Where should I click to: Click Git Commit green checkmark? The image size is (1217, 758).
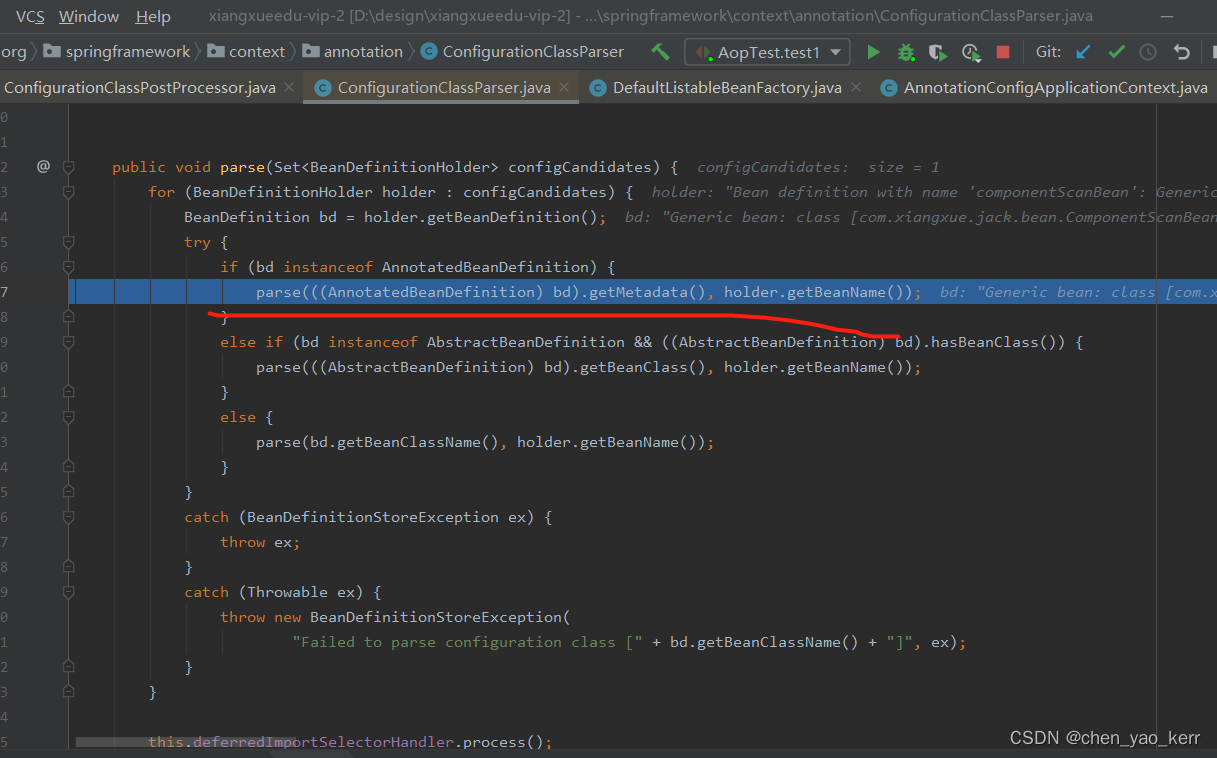(x=1116, y=52)
